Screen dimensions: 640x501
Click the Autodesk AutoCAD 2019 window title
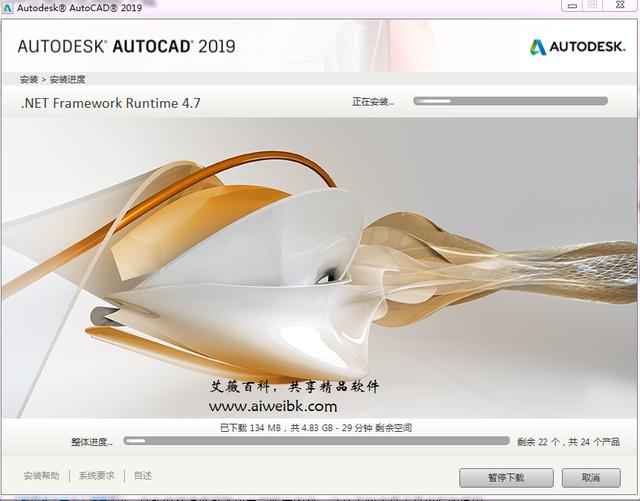tap(80, 7)
